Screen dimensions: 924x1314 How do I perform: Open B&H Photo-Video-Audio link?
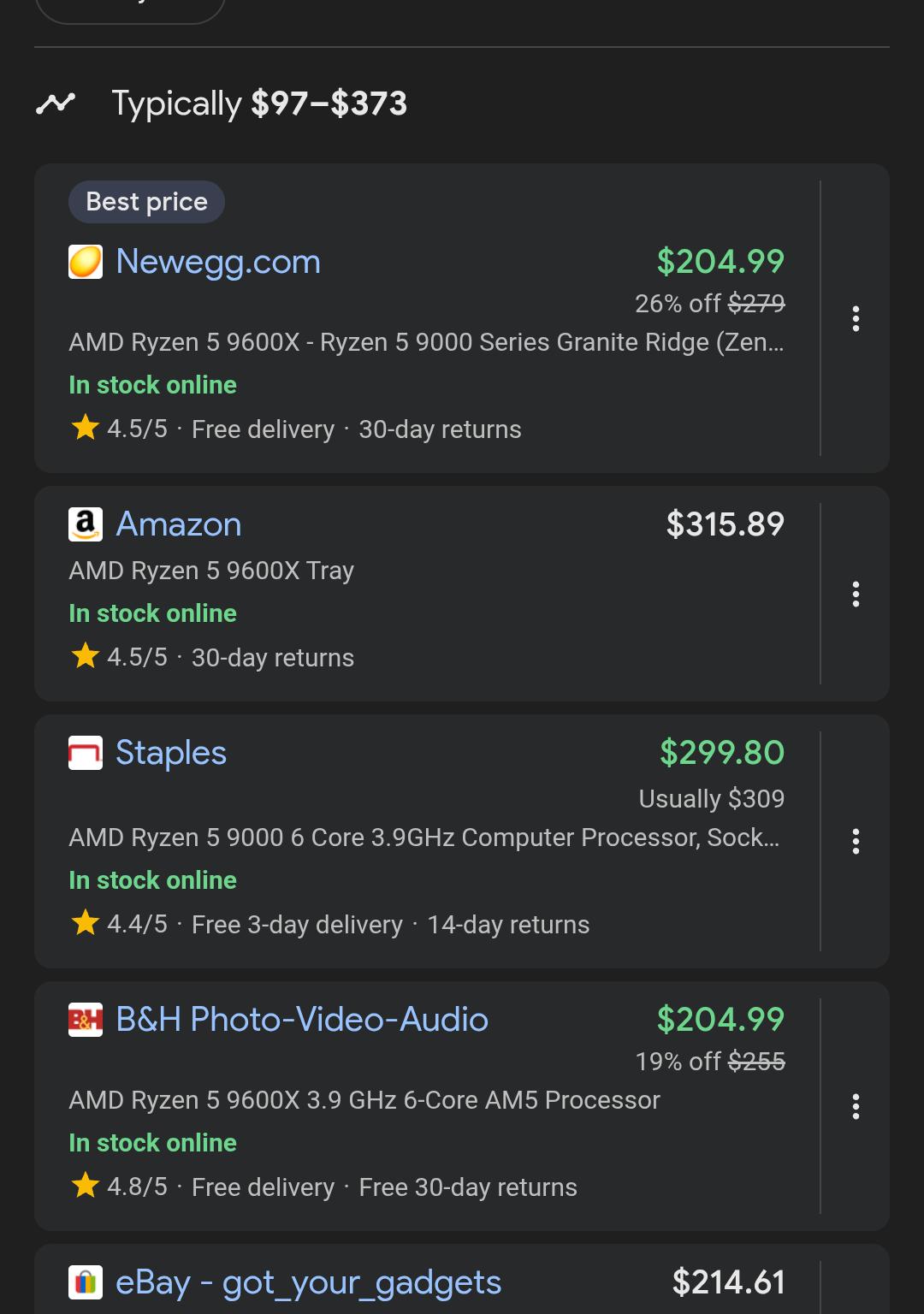[x=302, y=1020]
